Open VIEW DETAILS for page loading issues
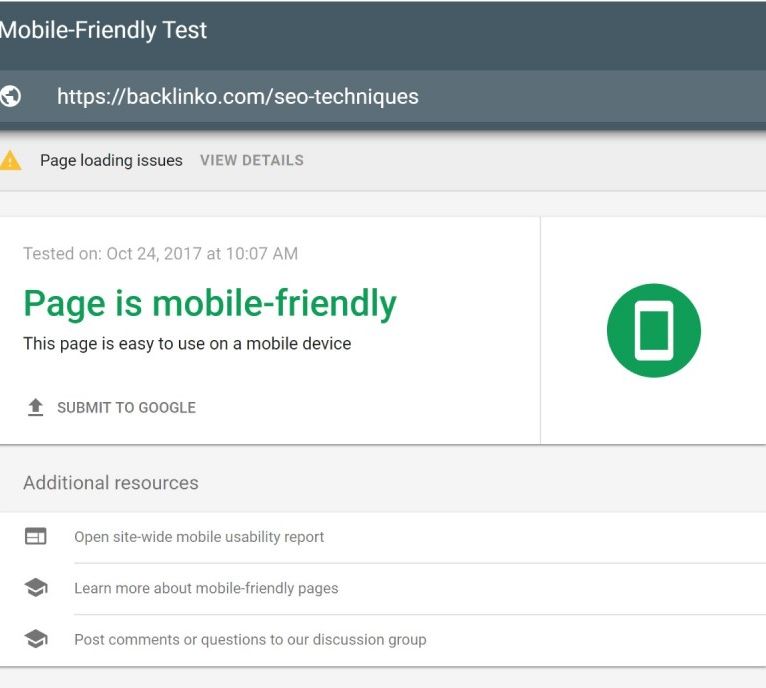Image resolution: width=766 pixels, height=688 pixels. pyautogui.click(x=251, y=160)
